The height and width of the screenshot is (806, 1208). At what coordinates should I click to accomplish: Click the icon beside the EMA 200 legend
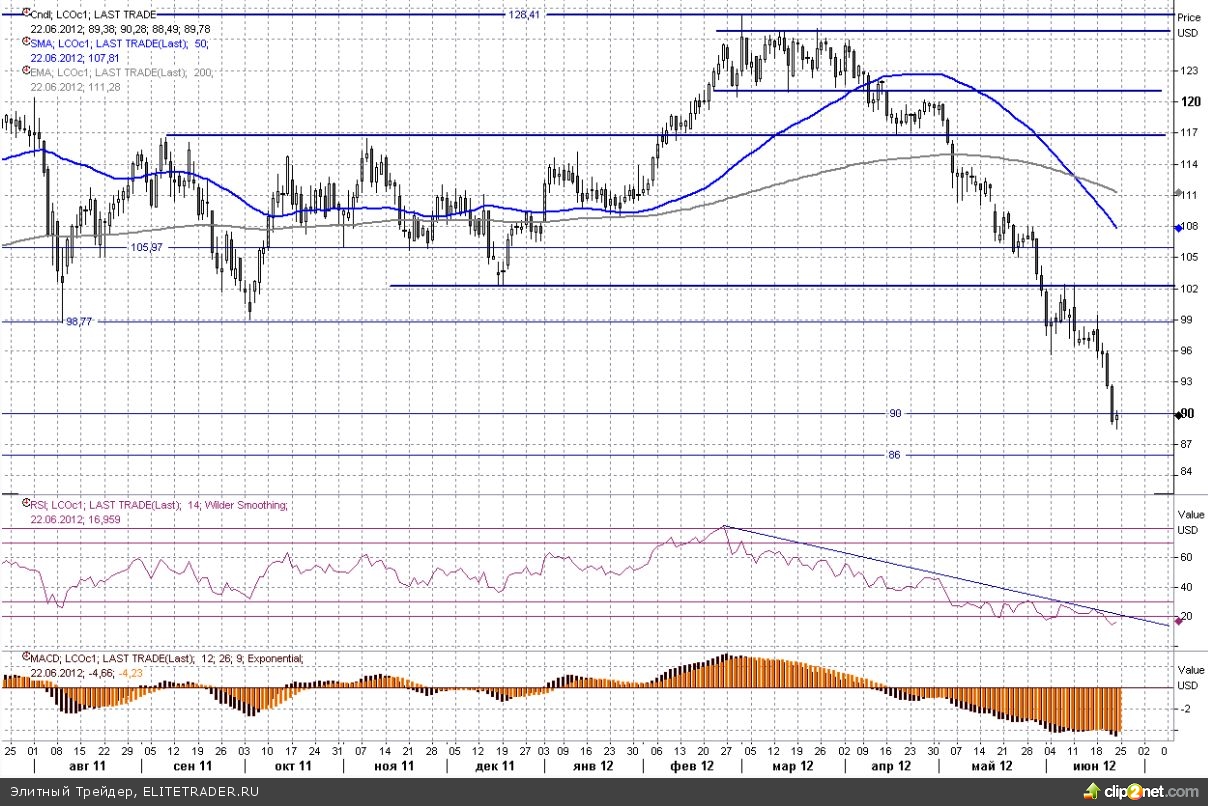point(25,72)
